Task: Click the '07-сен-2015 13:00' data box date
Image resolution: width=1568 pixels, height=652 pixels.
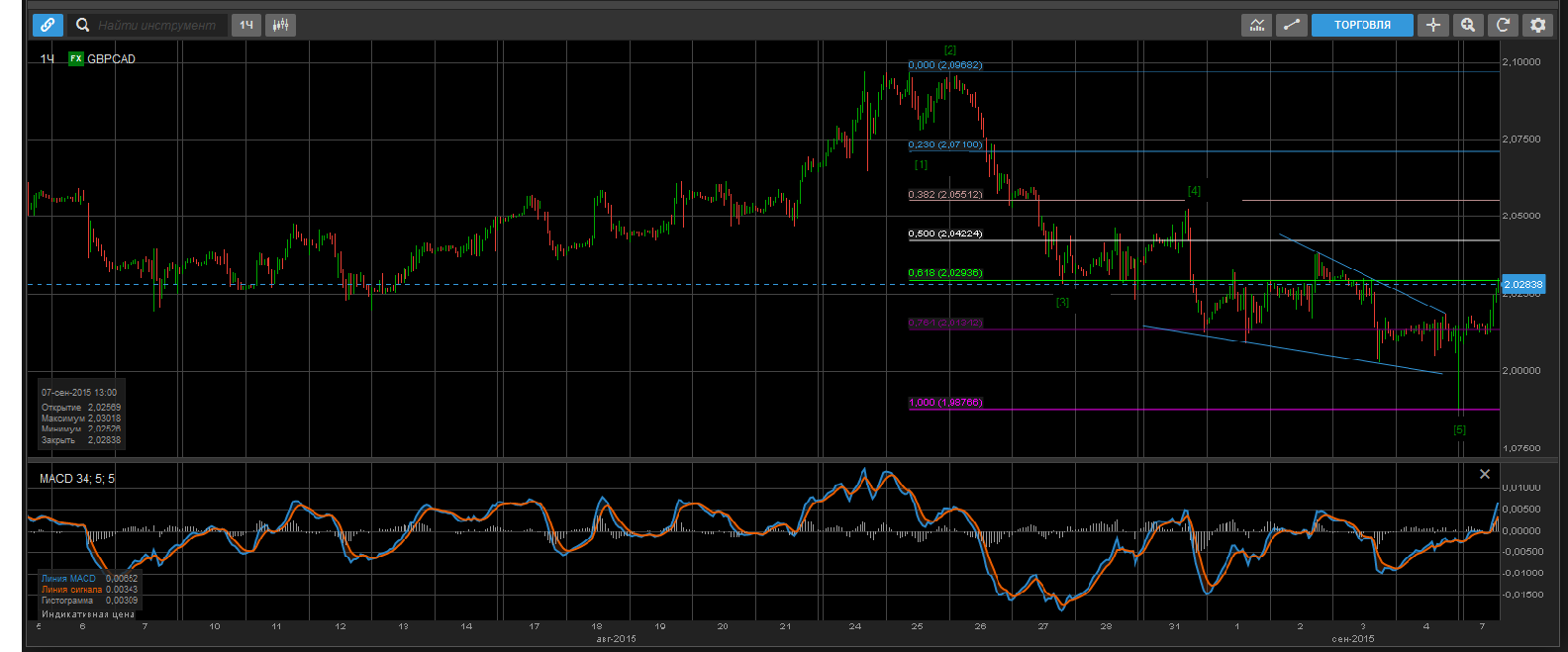Action: 79,393
